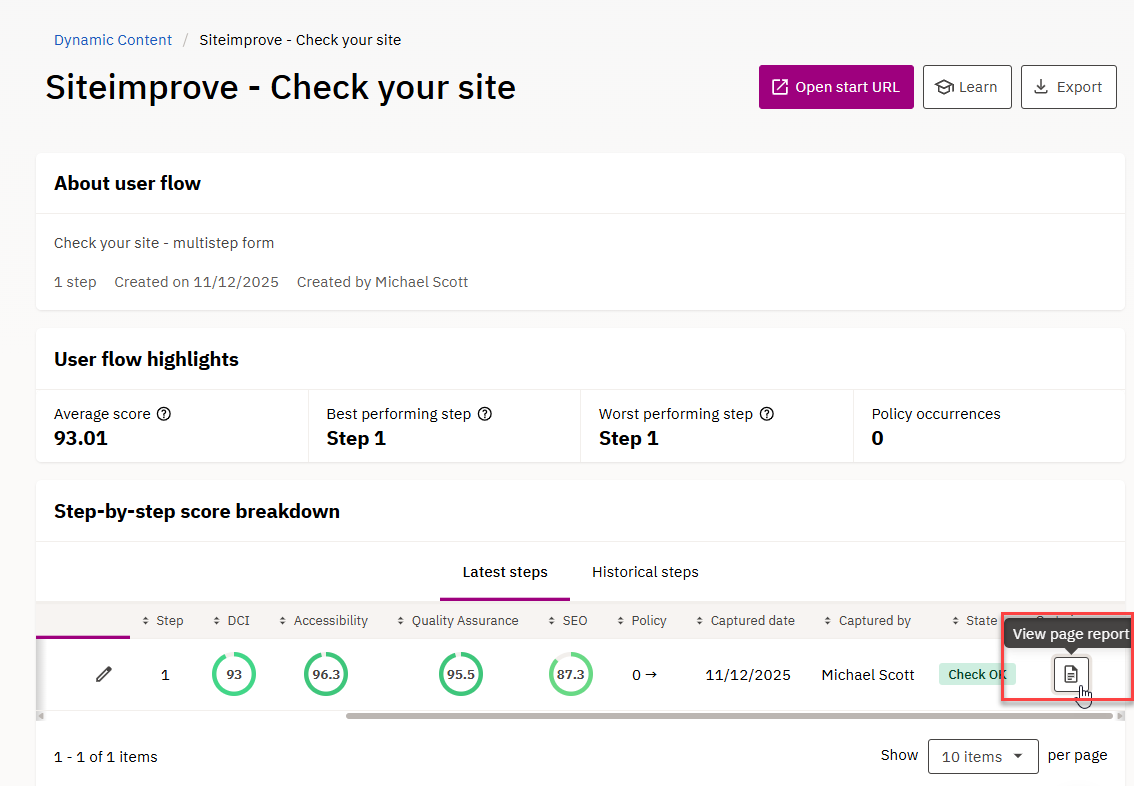Sort the Step column with its arrows
This screenshot has width=1134, height=786.
[146, 620]
